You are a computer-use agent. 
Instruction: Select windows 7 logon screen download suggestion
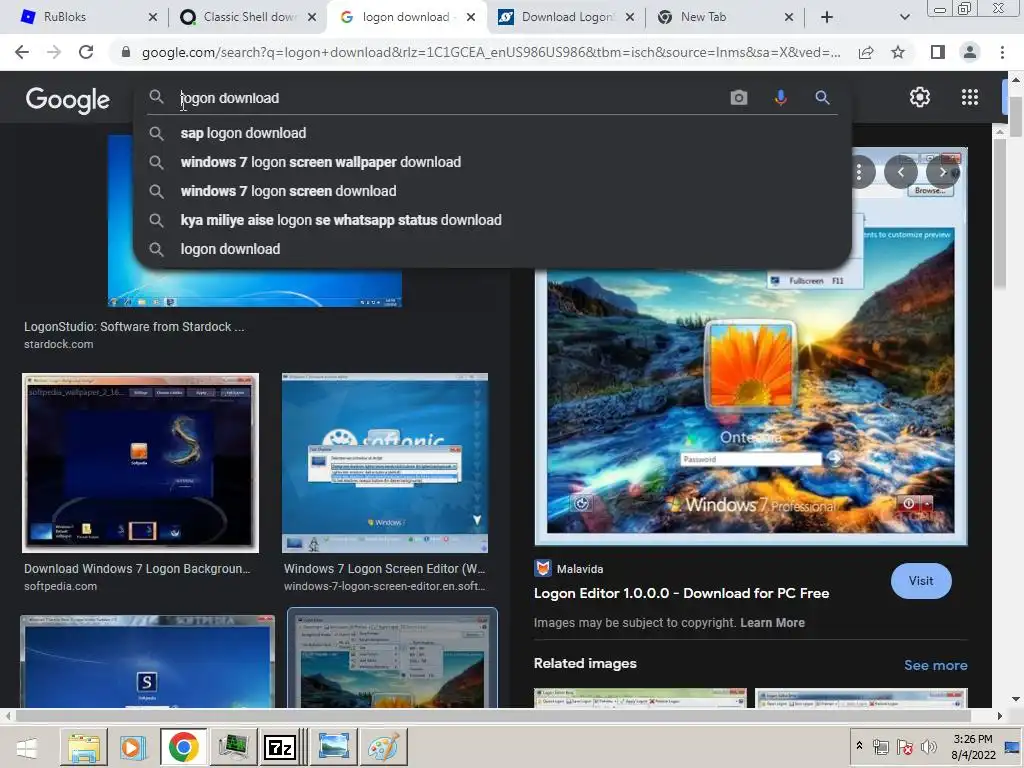pyautogui.click(x=491, y=191)
